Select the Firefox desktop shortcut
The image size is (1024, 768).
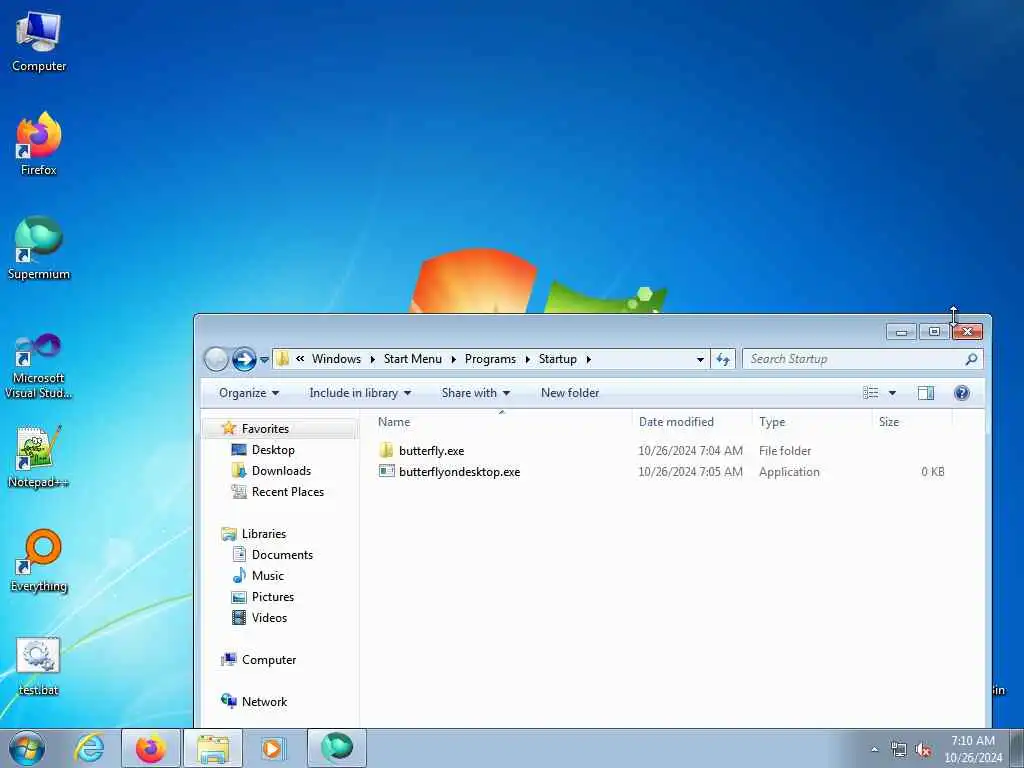pos(39,144)
